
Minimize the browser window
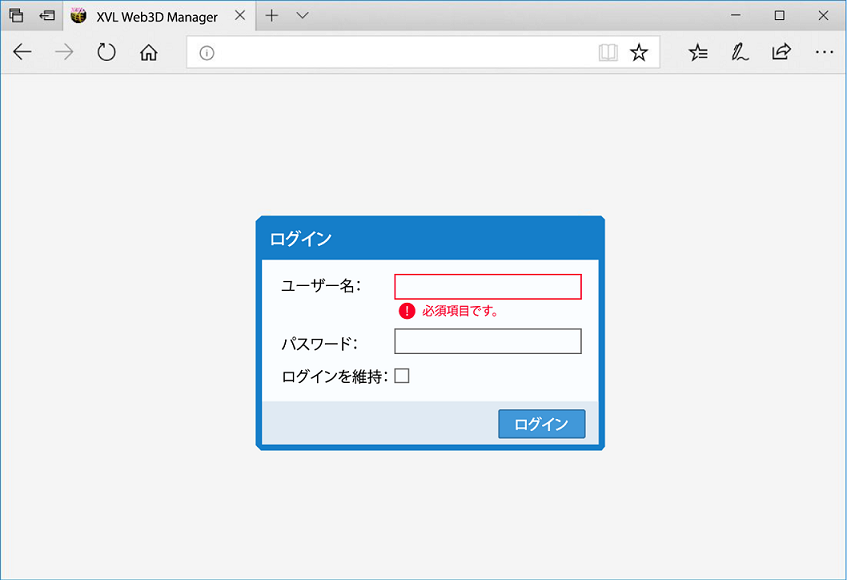[x=736, y=15]
